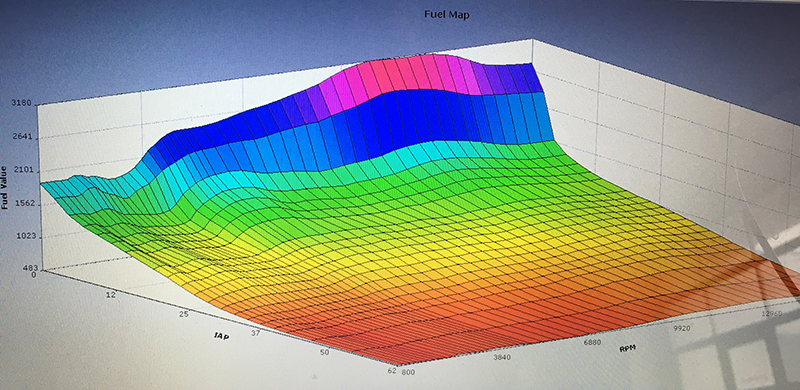The width and height of the screenshot is (800, 390).
Task: Click the 0 tick on the IAP axis
Action: (34, 275)
